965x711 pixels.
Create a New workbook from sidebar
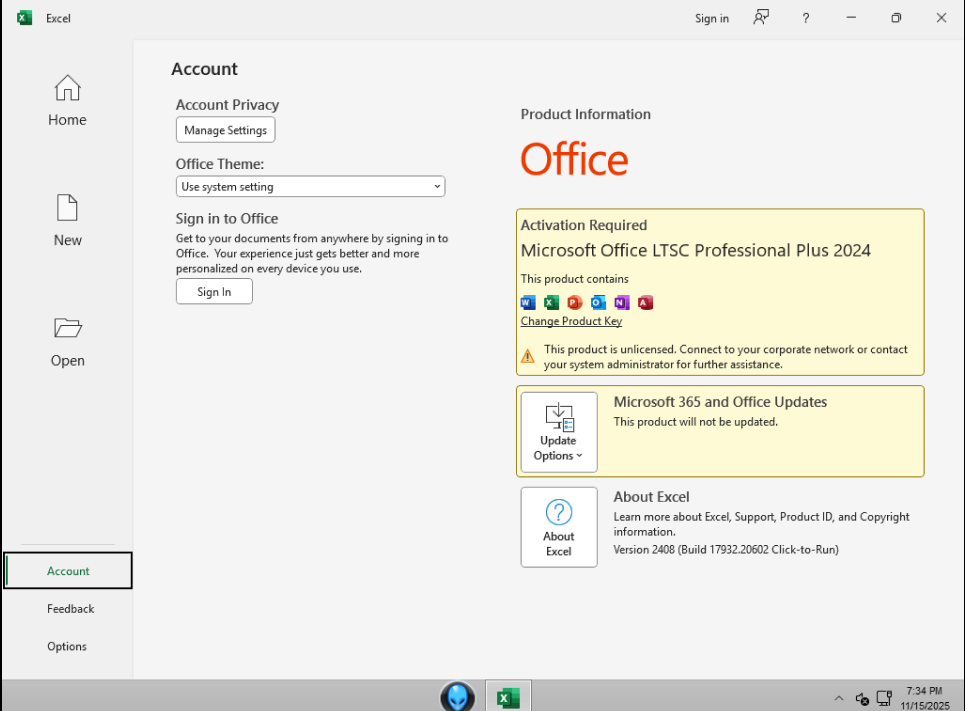click(67, 221)
